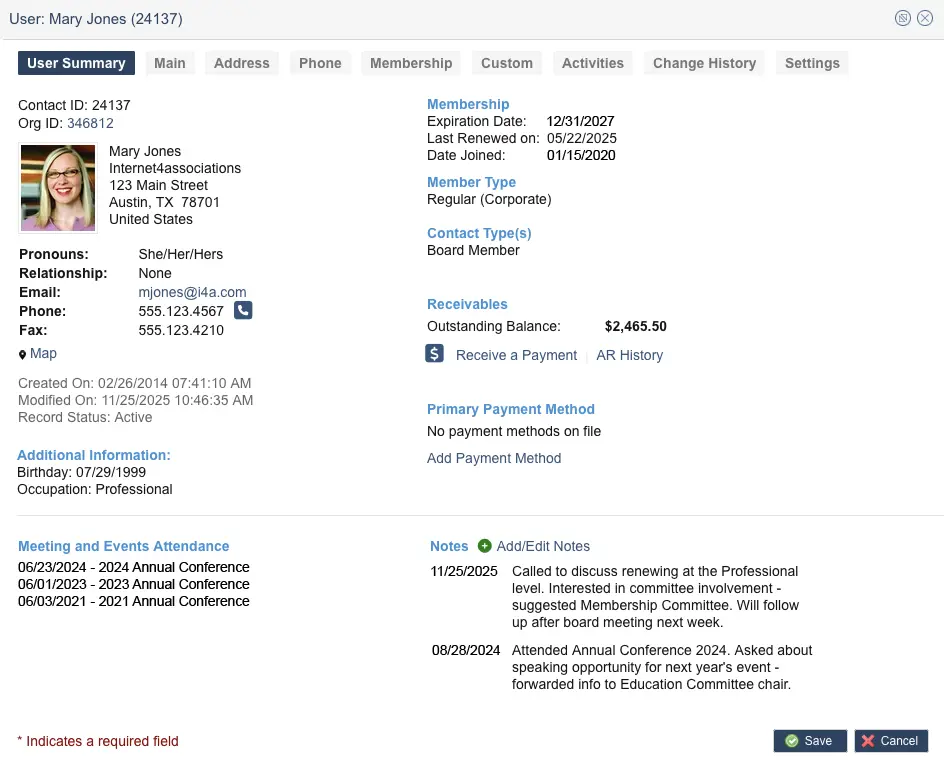Click Mary Jones profile photo
This screenshot has height=764, width=944.
coord(58,188)
